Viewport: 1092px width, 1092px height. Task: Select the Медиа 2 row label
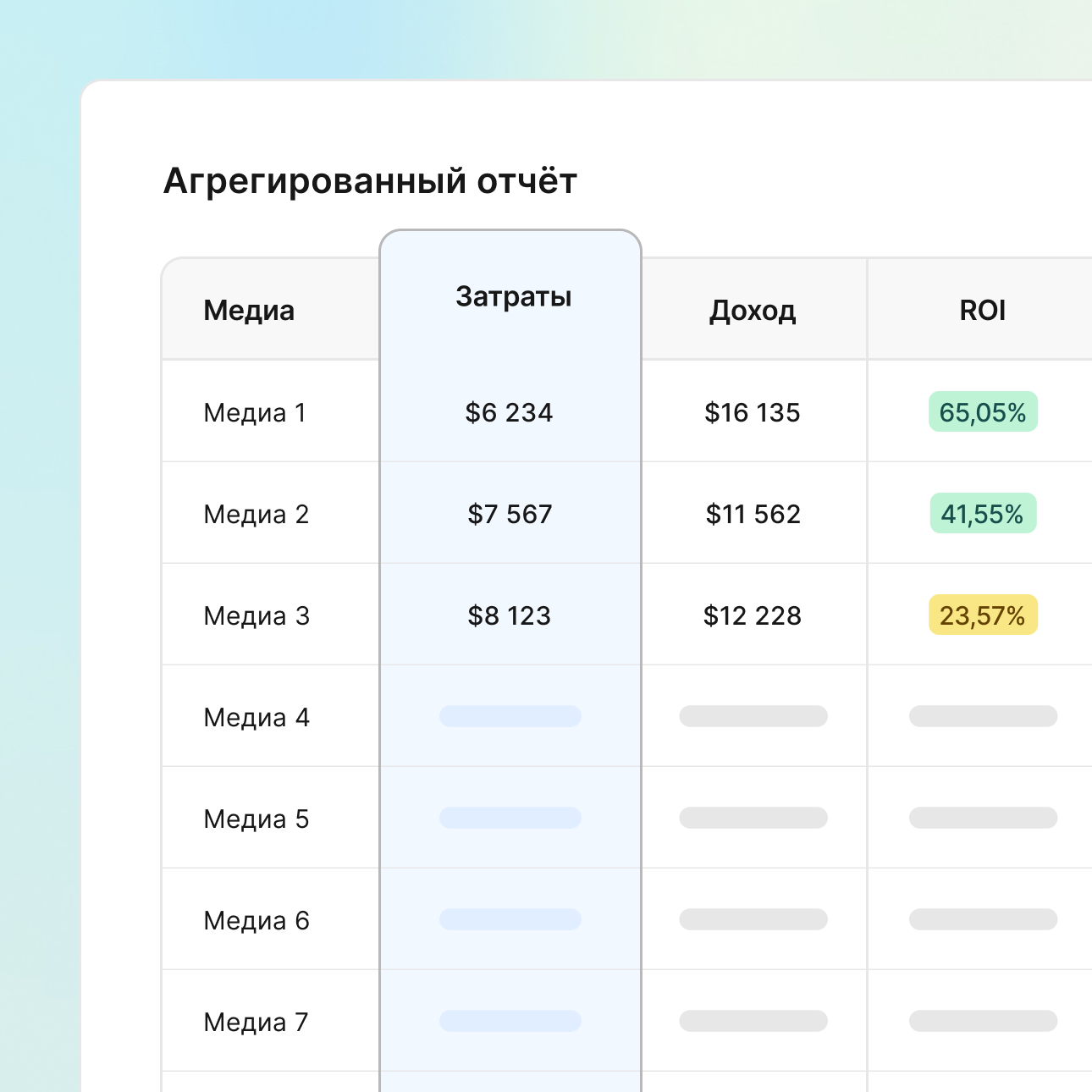click(256, 515)
